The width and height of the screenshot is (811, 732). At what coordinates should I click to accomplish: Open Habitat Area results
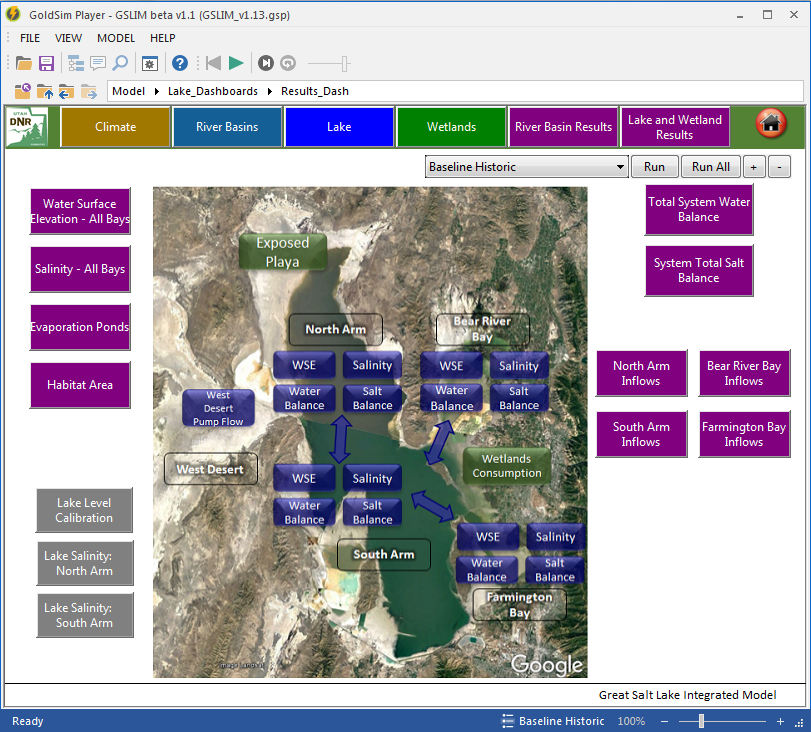click(x=80, y=385)
